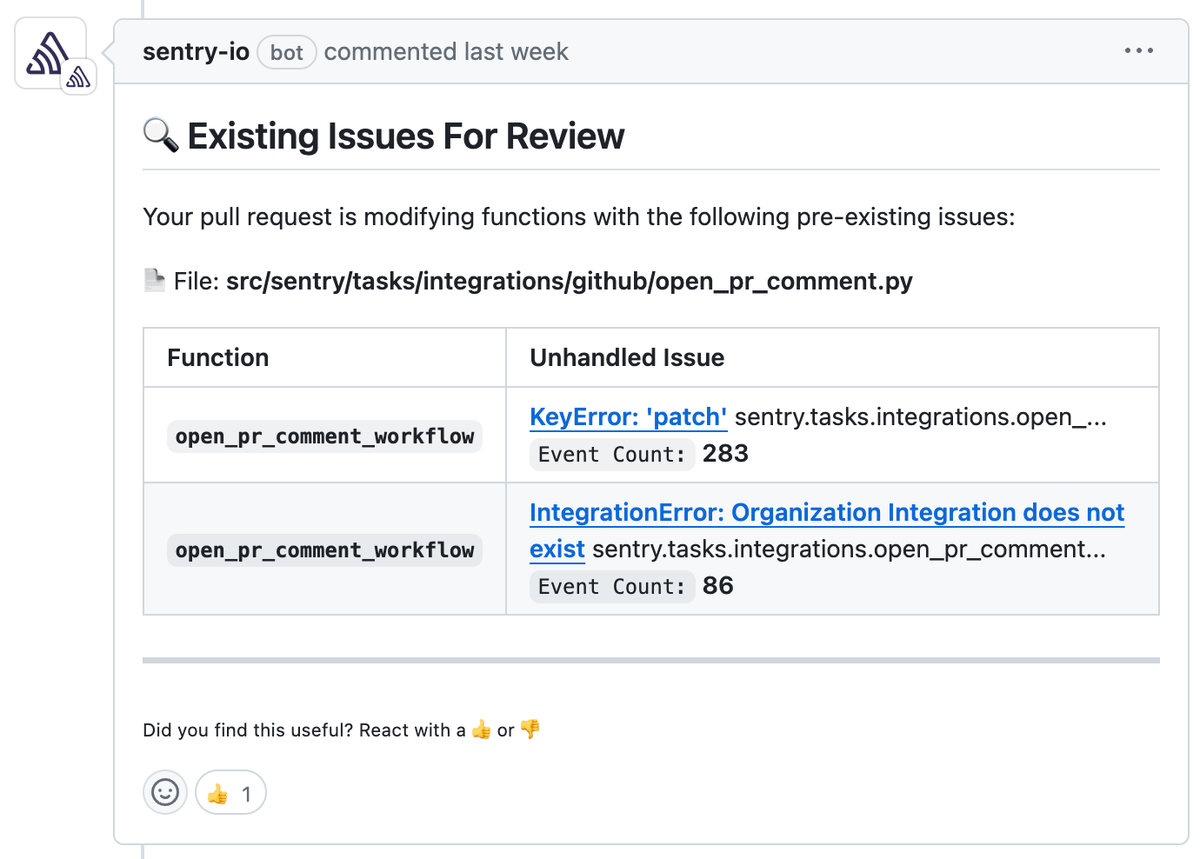
Task: Click the Event Count value 86
Action: click(718, 586)
